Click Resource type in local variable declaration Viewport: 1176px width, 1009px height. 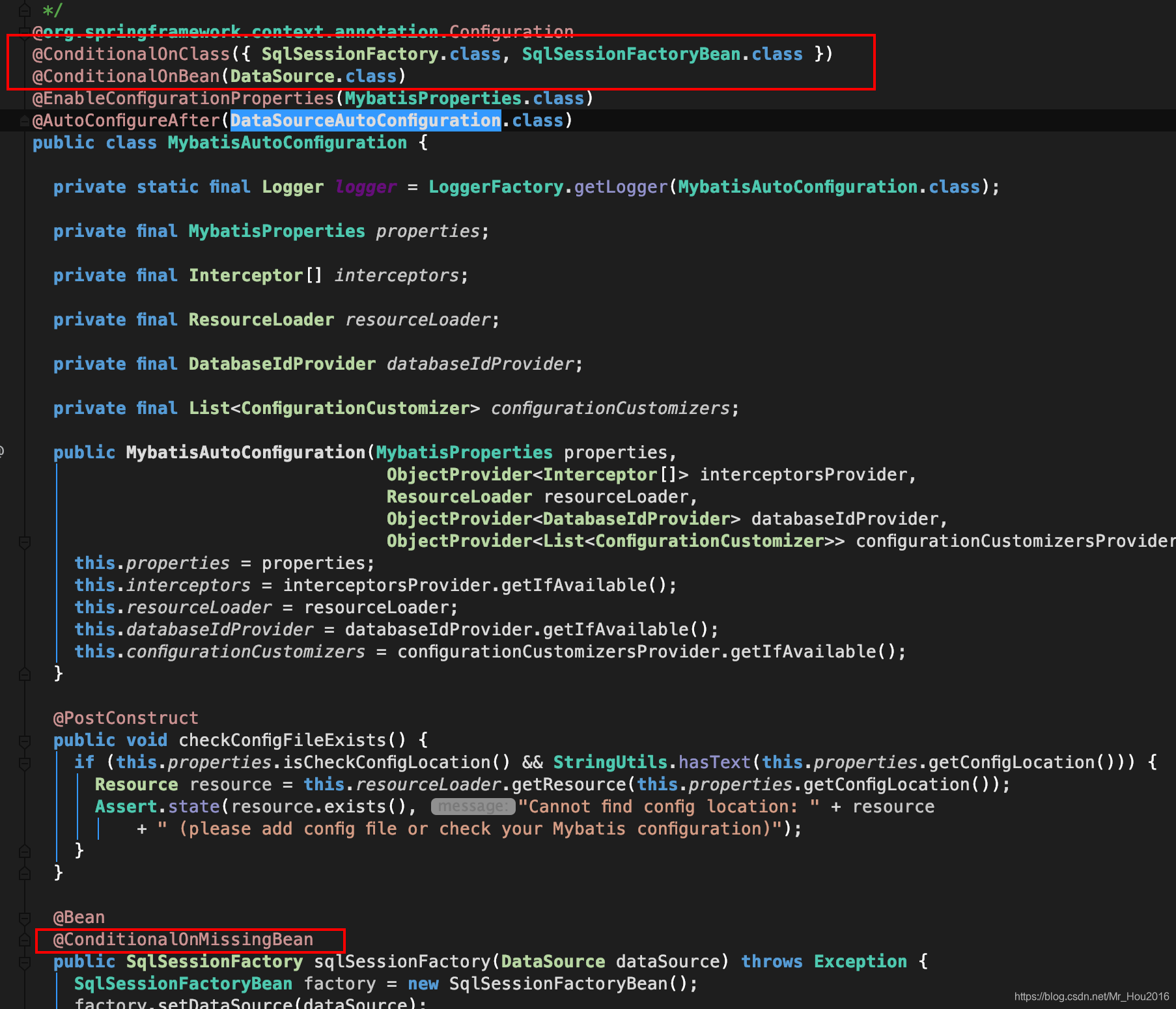[137, 784]
